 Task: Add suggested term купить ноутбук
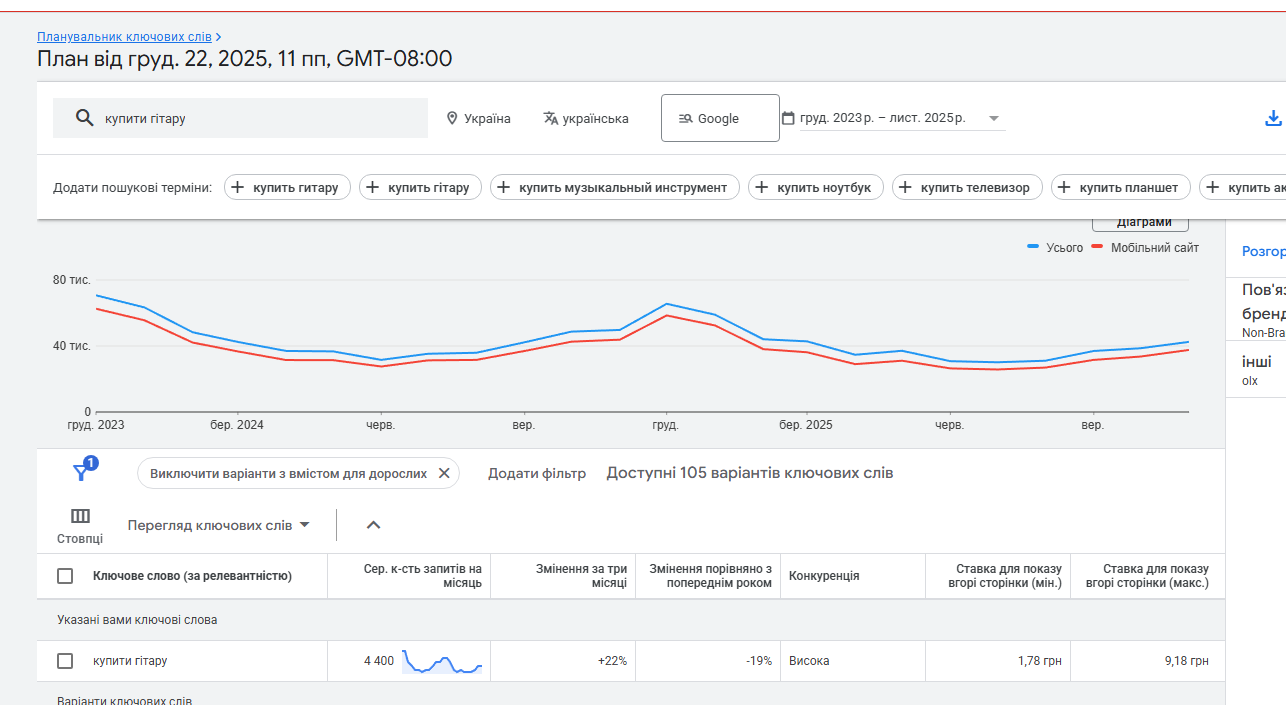763,187
